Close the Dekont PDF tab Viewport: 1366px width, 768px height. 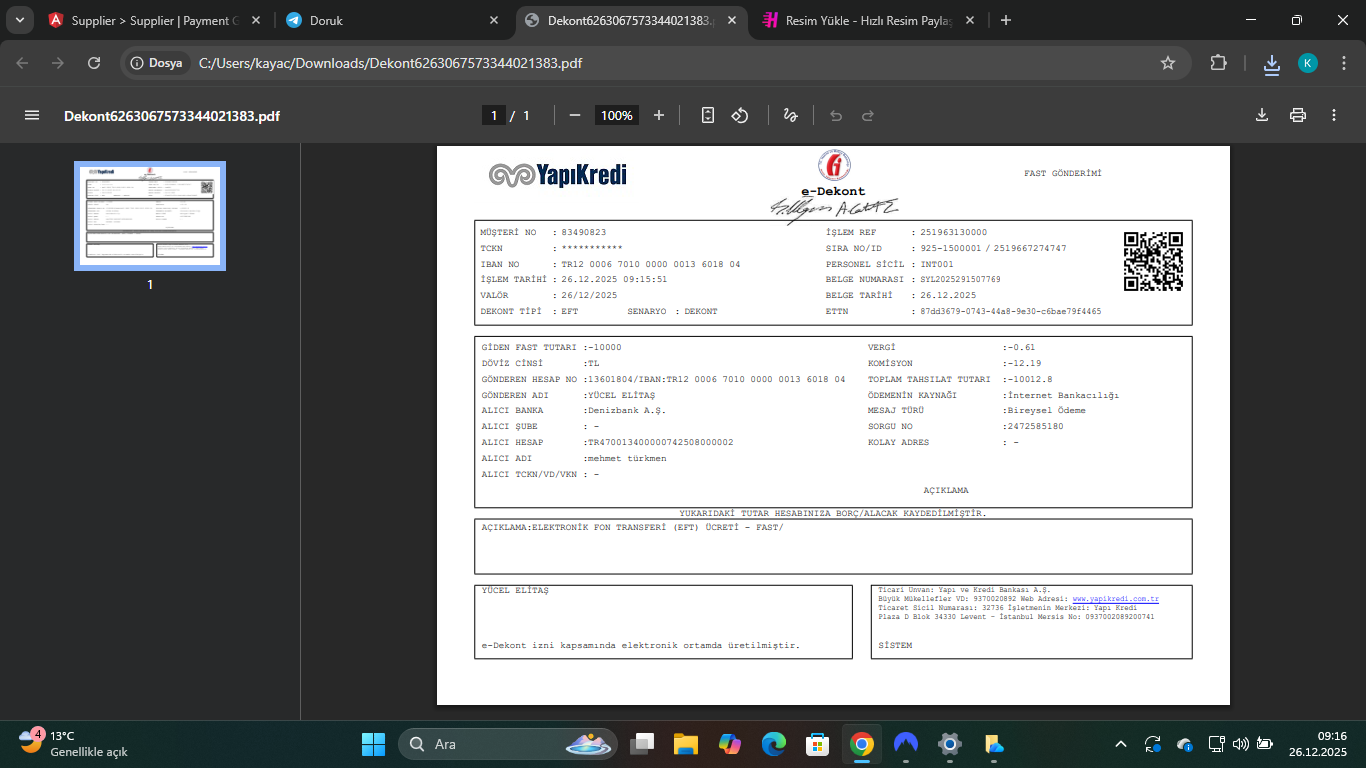coord(732,20)
